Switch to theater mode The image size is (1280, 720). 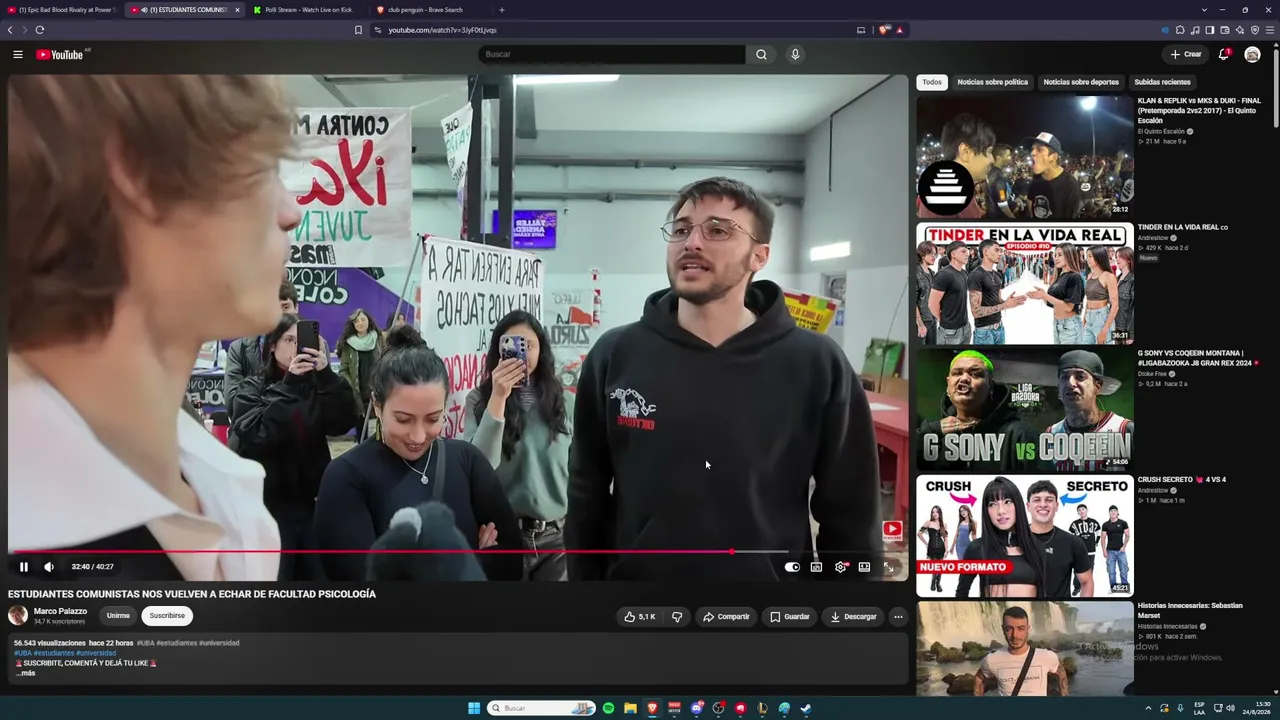click(864, 567)
